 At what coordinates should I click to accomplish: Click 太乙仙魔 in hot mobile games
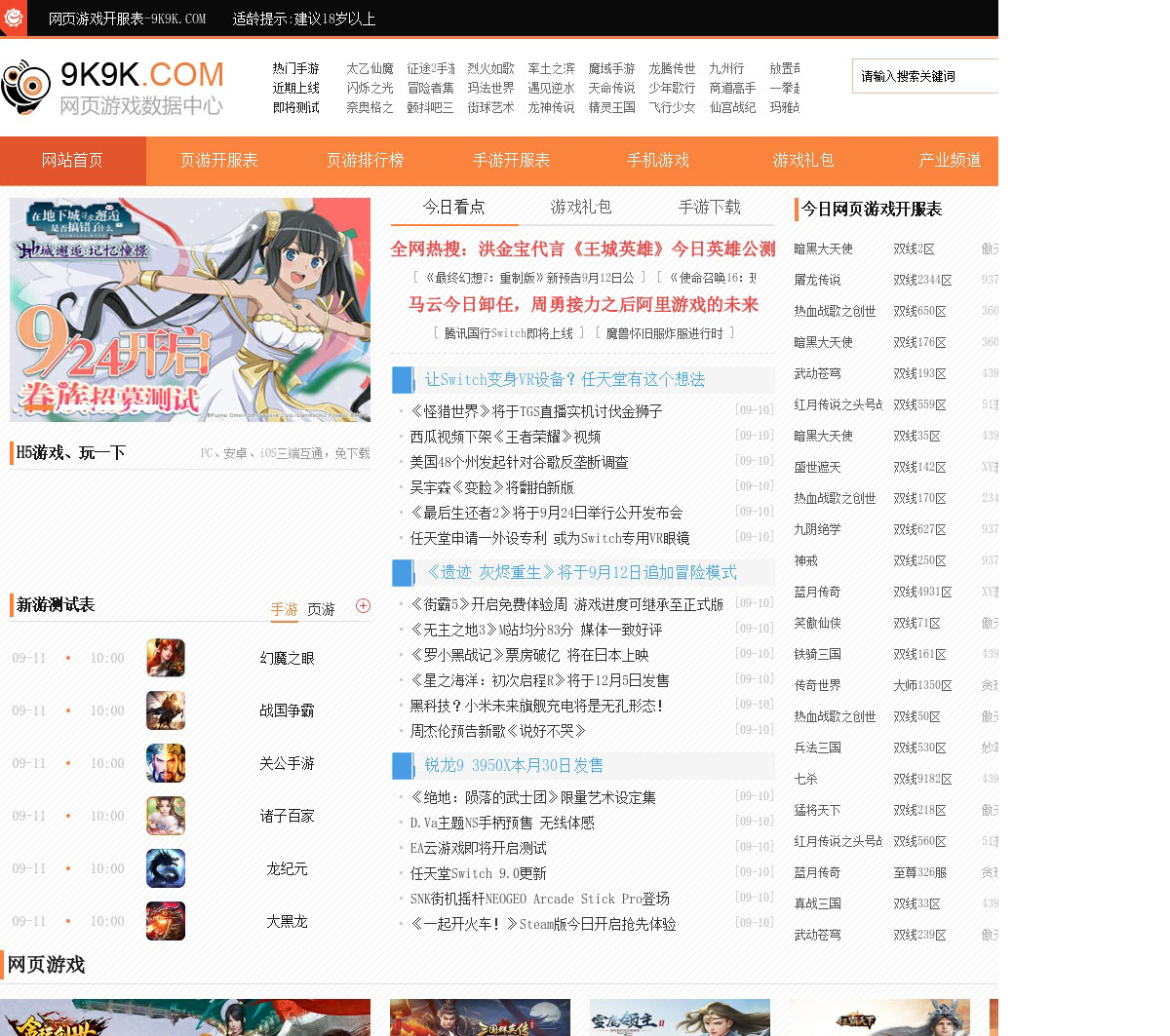370,68
